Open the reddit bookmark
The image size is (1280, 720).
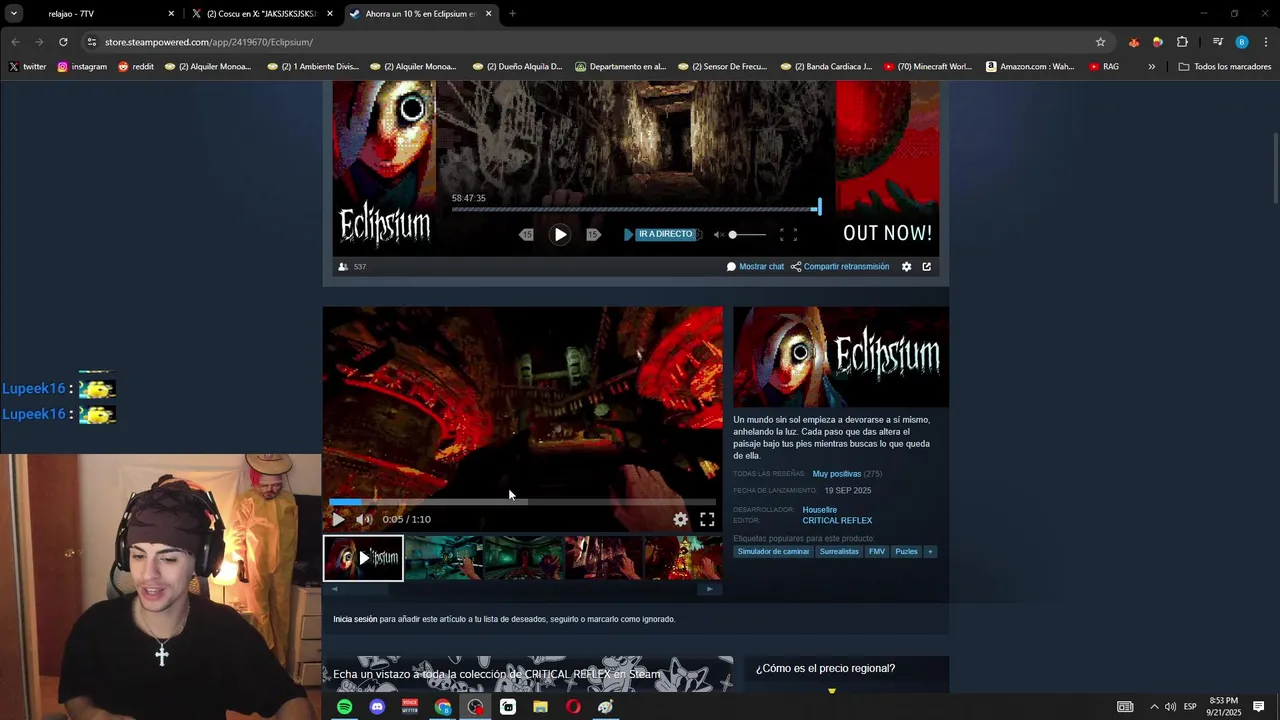(x=136, y=67)
